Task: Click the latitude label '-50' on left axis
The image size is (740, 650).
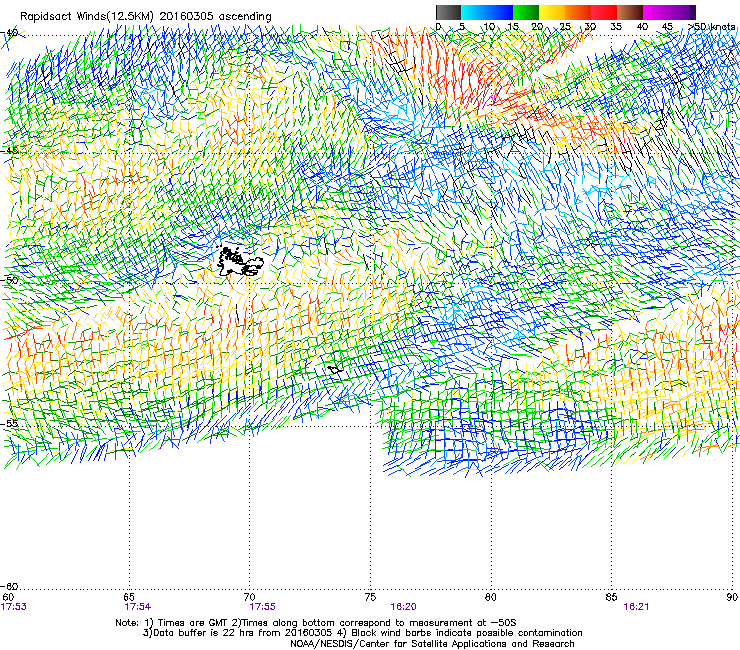Action: click(x=9, y=280)
